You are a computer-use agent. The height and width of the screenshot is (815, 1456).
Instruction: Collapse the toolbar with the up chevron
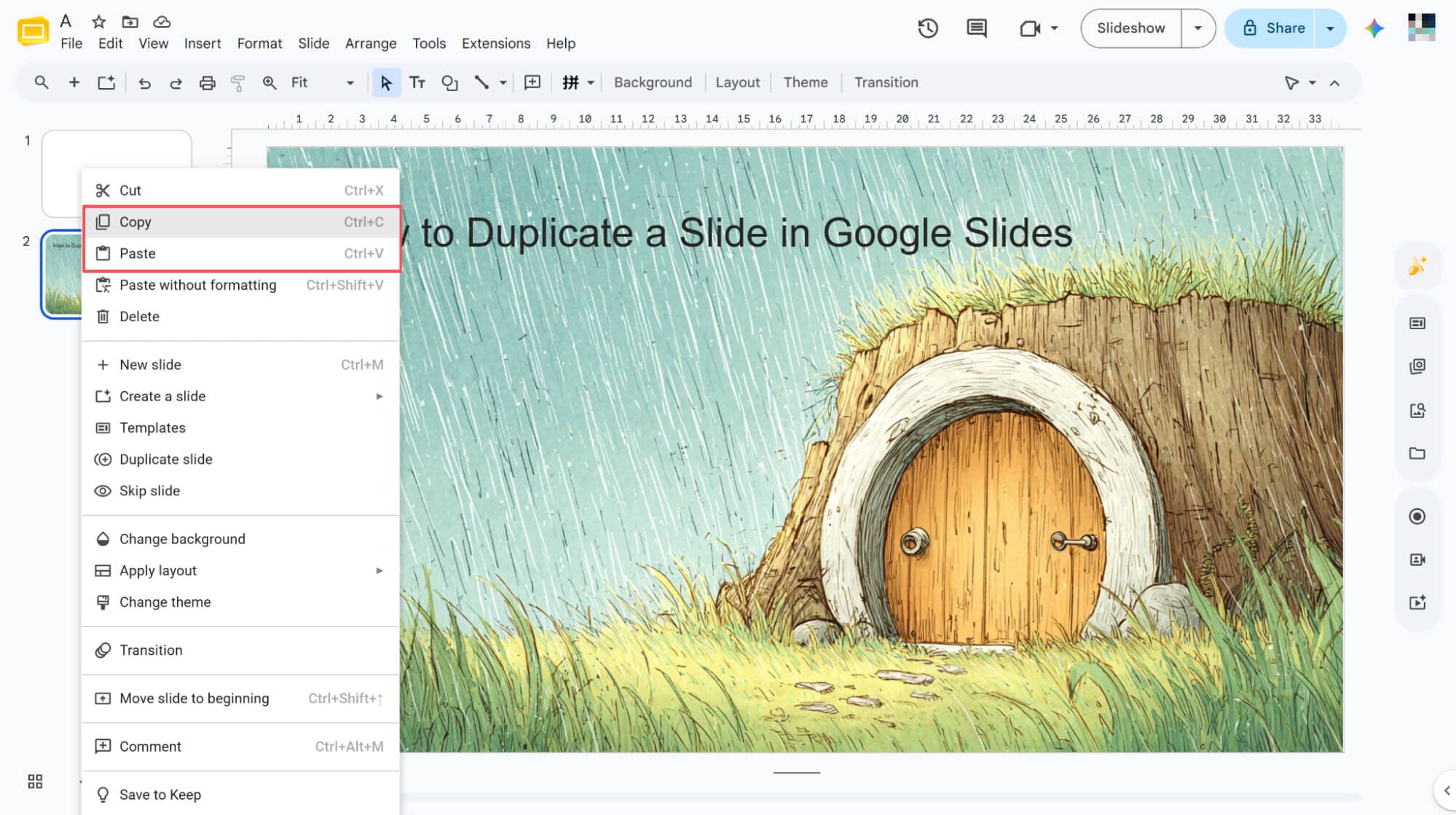tap(1334, 83)
